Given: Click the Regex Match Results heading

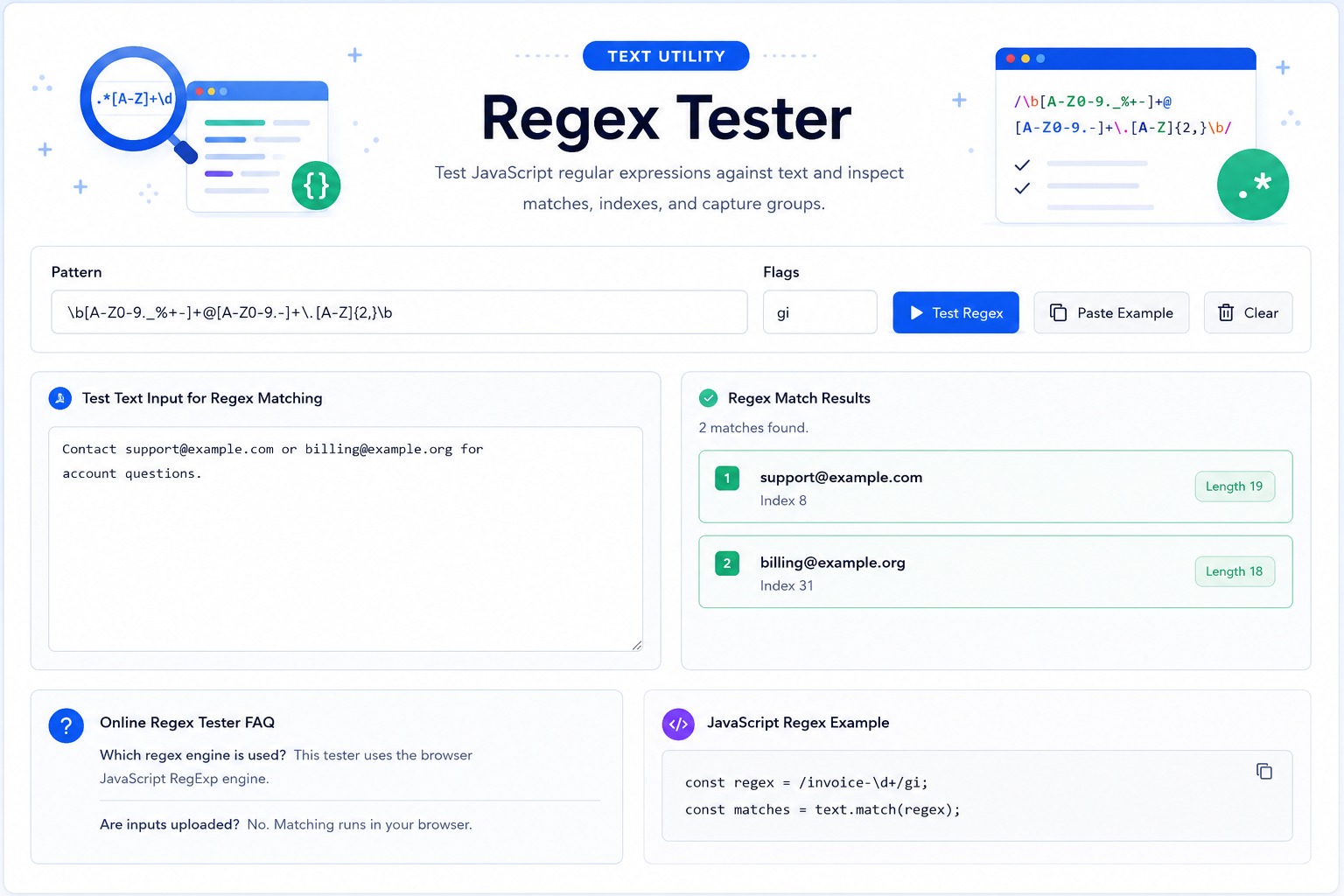Looking at the screenshot, I should 799,398.
